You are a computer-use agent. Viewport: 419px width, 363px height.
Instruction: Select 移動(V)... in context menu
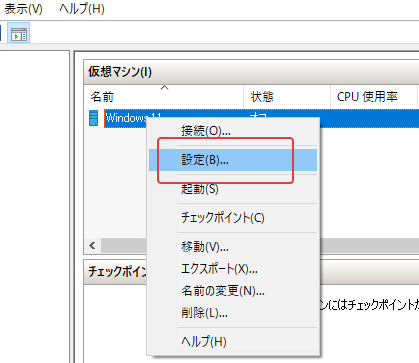click(233, 247)
